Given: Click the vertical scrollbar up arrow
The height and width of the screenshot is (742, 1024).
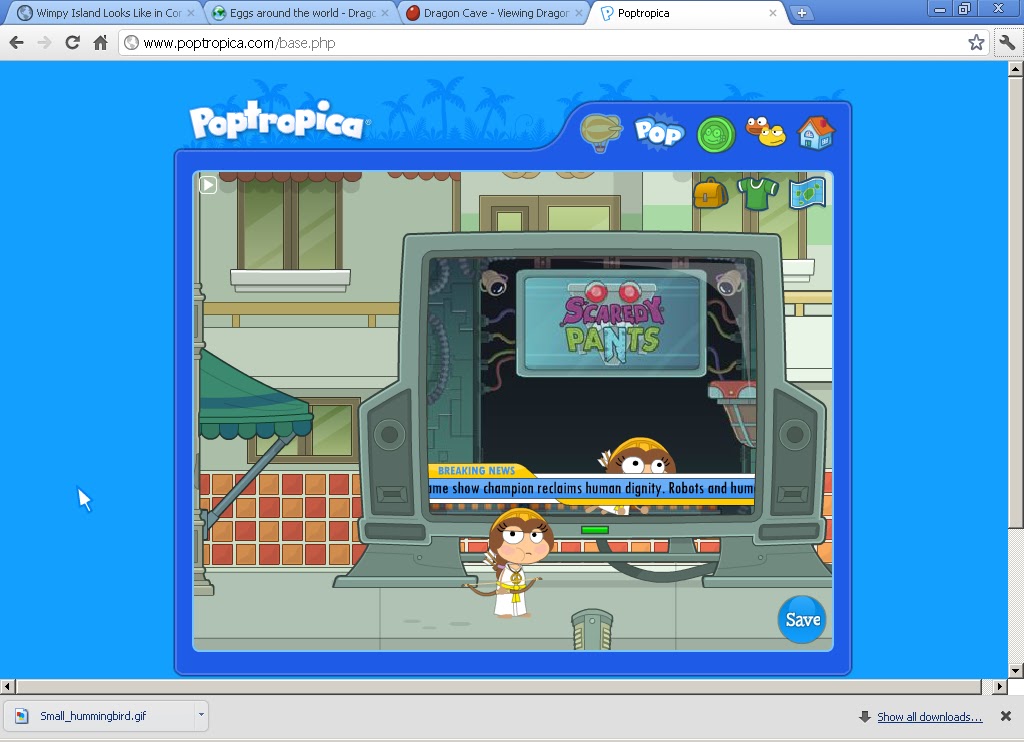Looking at the screenshot, I should pos(1015,68).
